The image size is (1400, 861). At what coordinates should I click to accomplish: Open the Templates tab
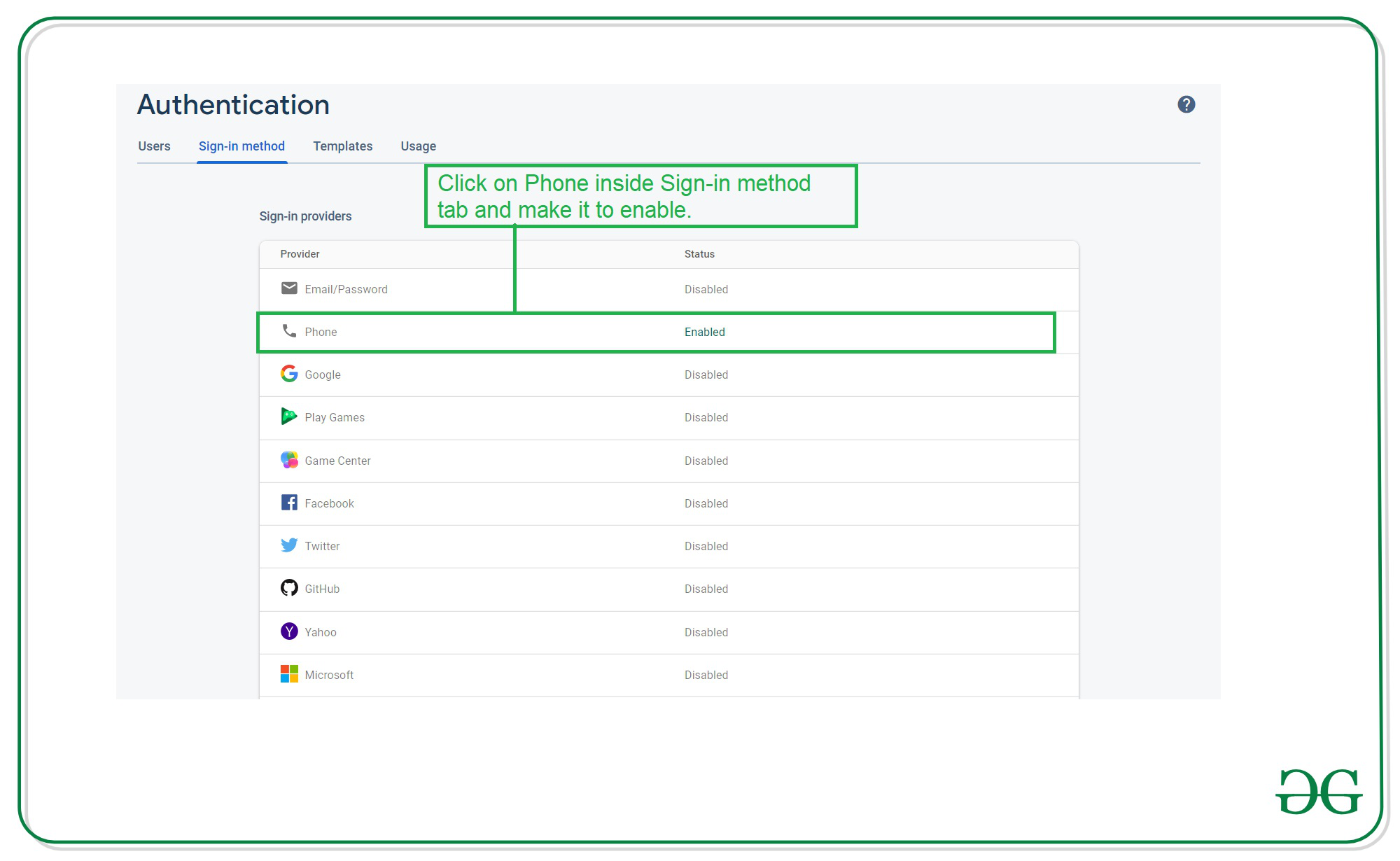coord(343,146)
